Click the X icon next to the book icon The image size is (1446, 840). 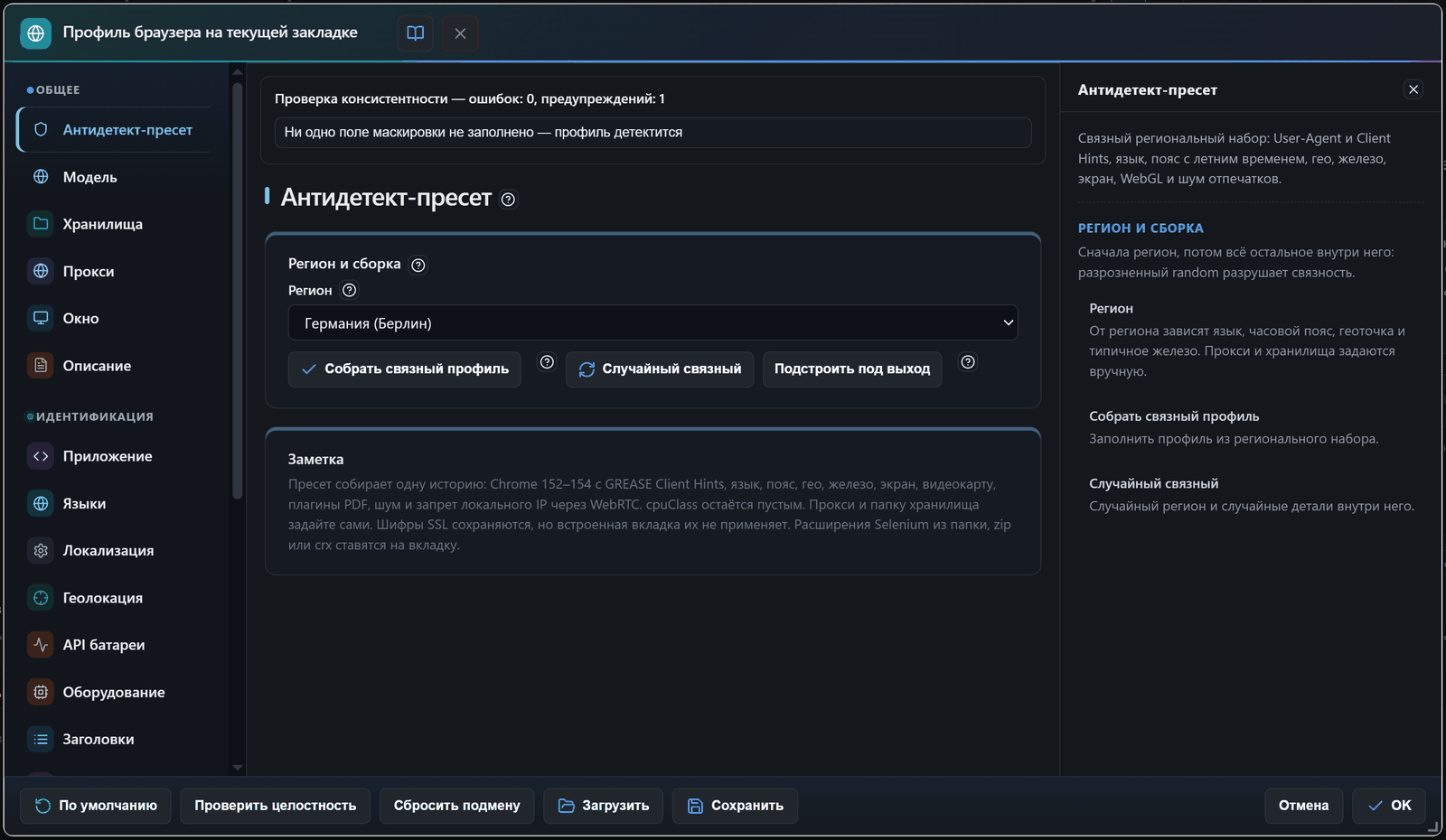click(460, 33)
